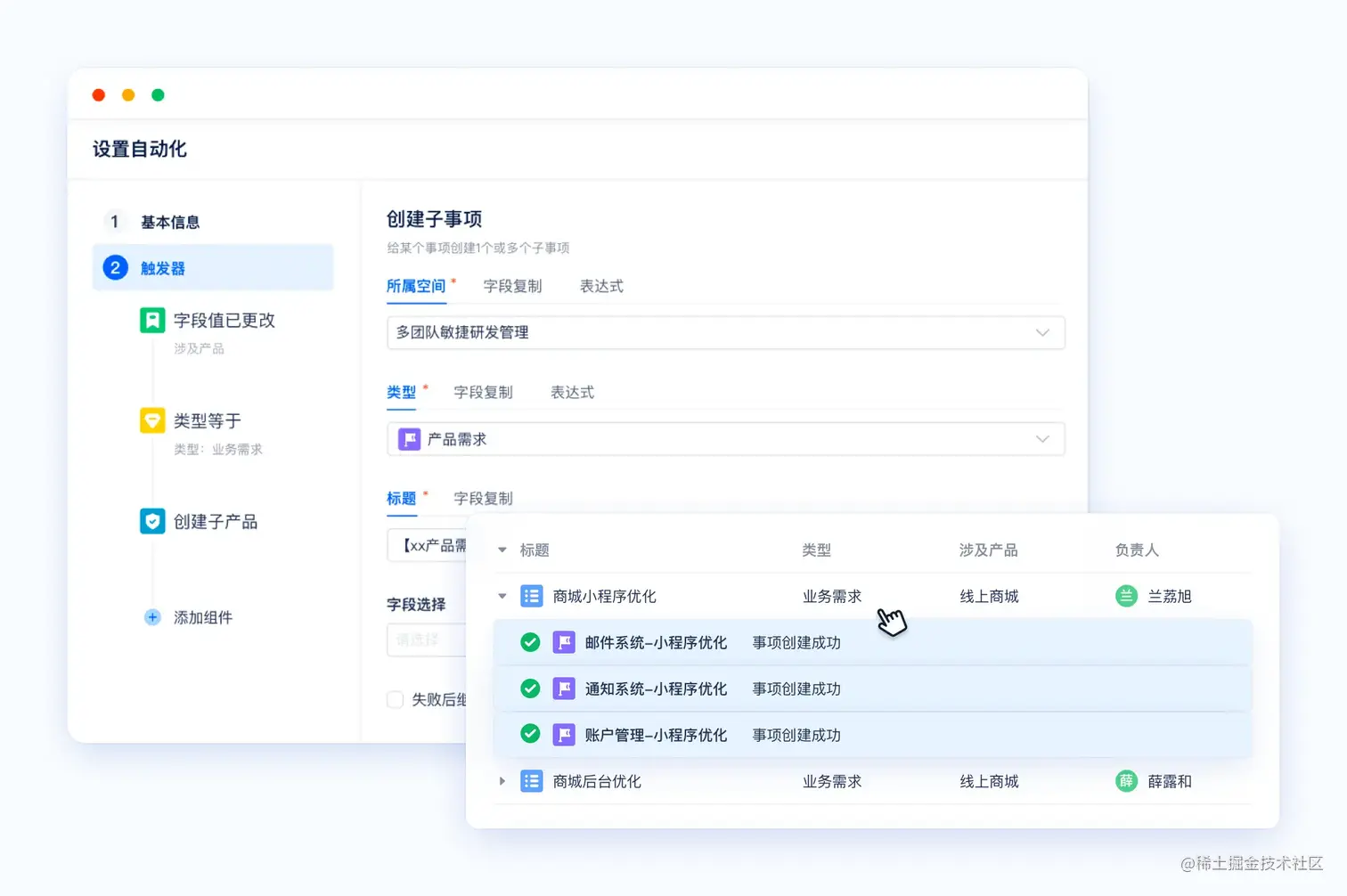The height and width of the screenshot is (896, 1347).
Task: Click the 账户管理-小程序优化 title text
Action: point(656,735)
